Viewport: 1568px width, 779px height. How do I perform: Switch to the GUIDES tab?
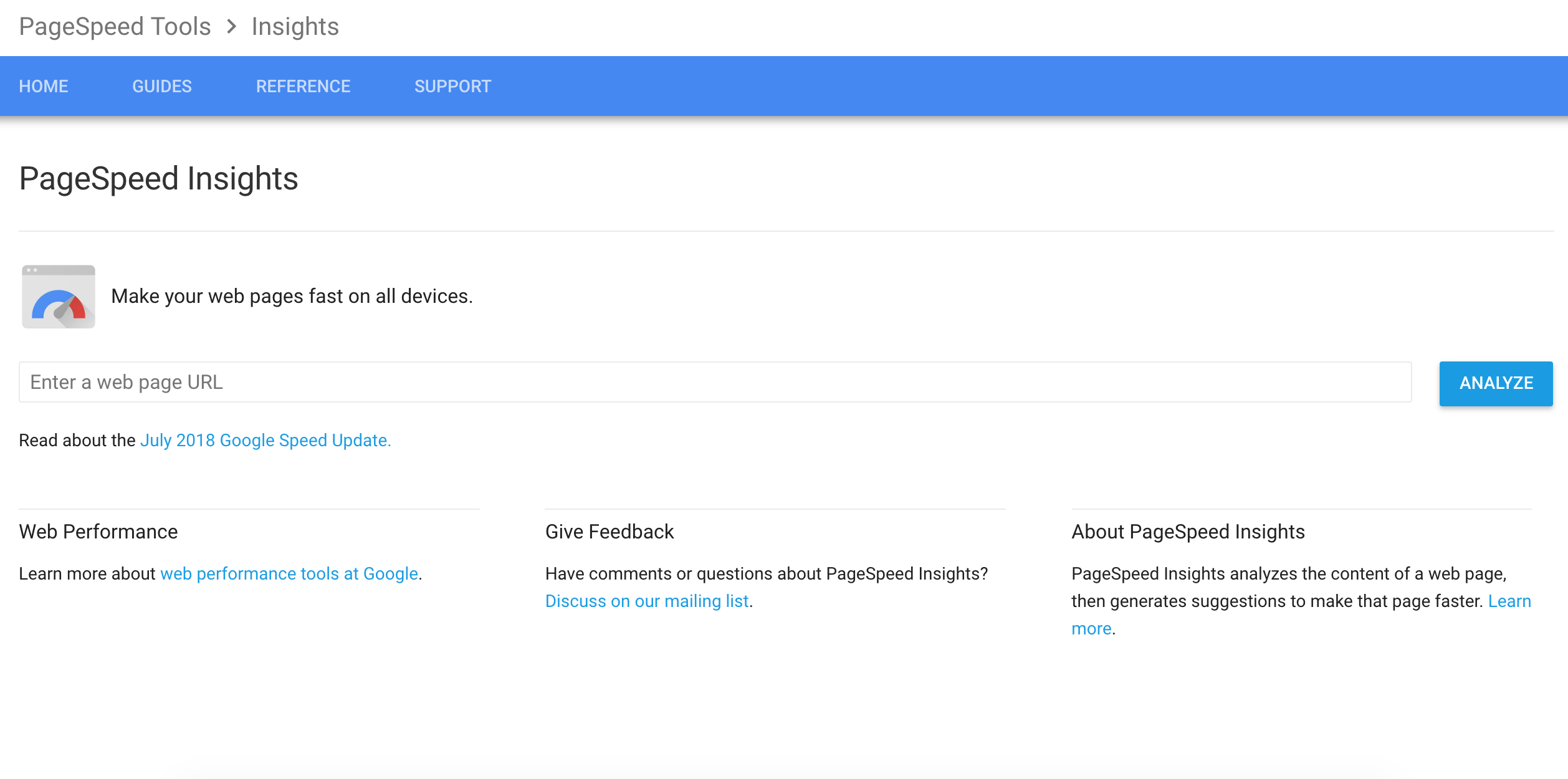(x=162, y=86)
